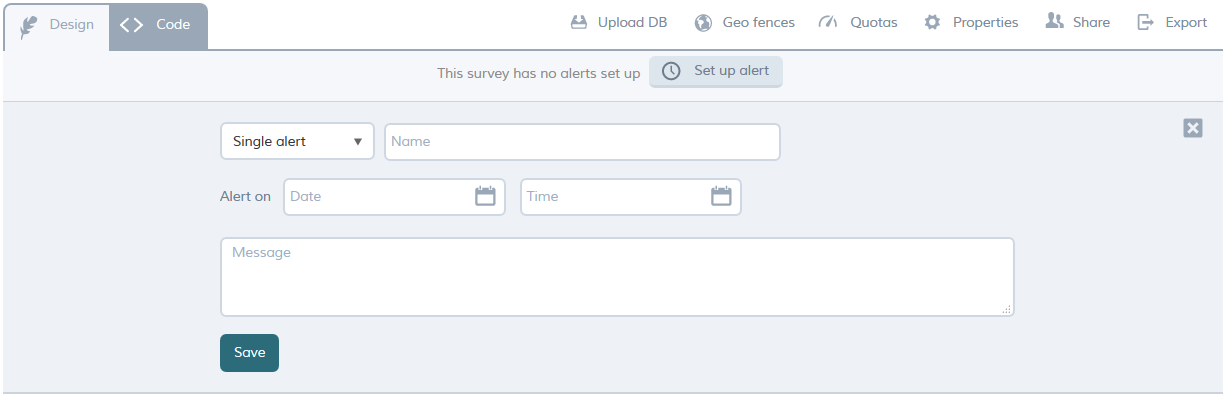Click into the Message text area
Image resolution: width=1225 pixels, height=394 pixels.
coord(617,277)
